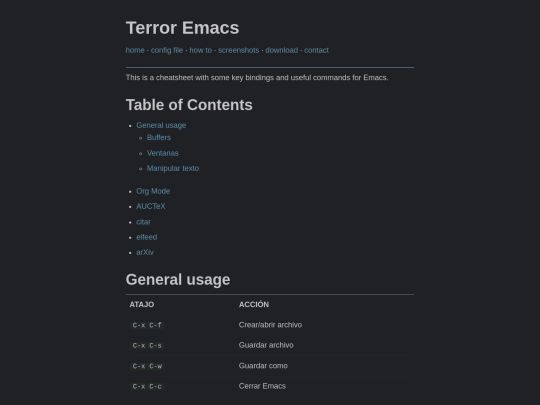Click the contact navigation link
540x405 pixels.
[316, 50]
